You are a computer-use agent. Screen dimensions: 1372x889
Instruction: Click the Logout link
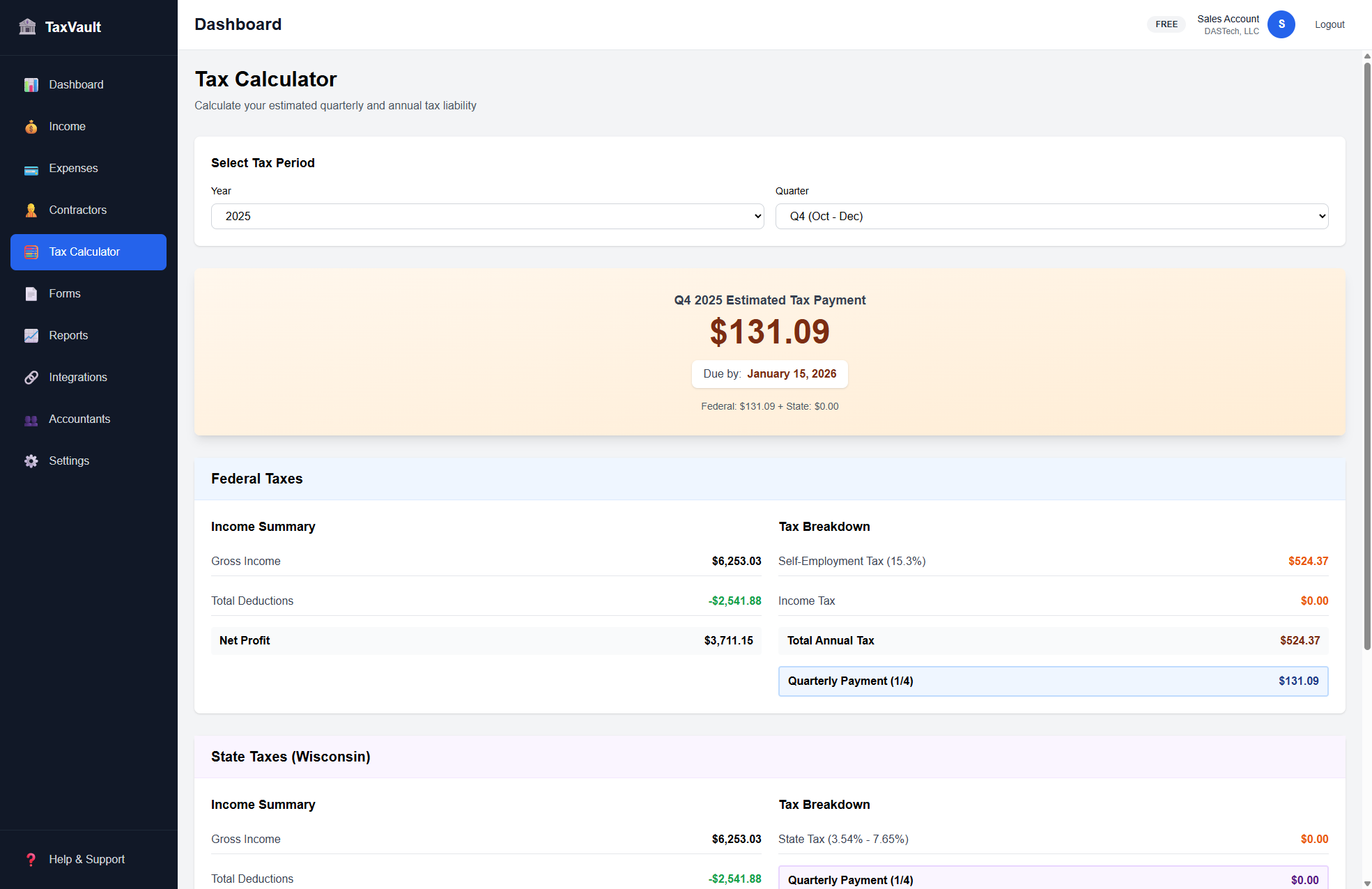1329,24
